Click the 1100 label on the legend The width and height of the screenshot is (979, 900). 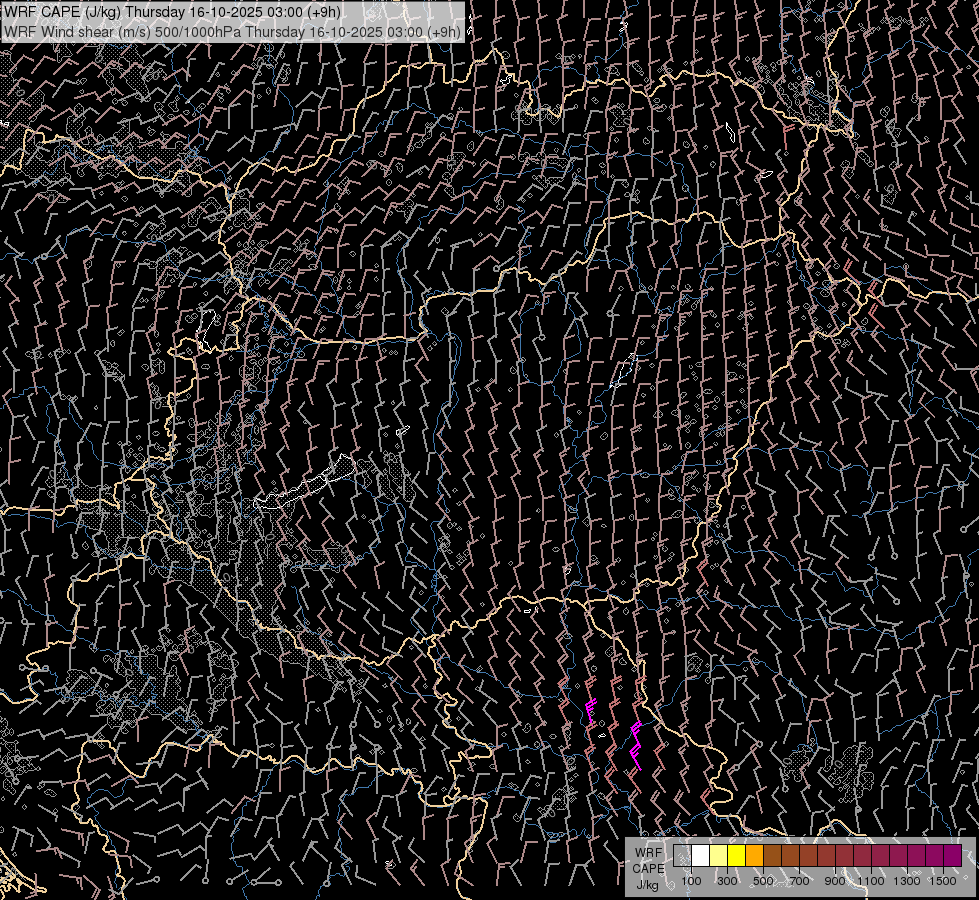point(871,881)
